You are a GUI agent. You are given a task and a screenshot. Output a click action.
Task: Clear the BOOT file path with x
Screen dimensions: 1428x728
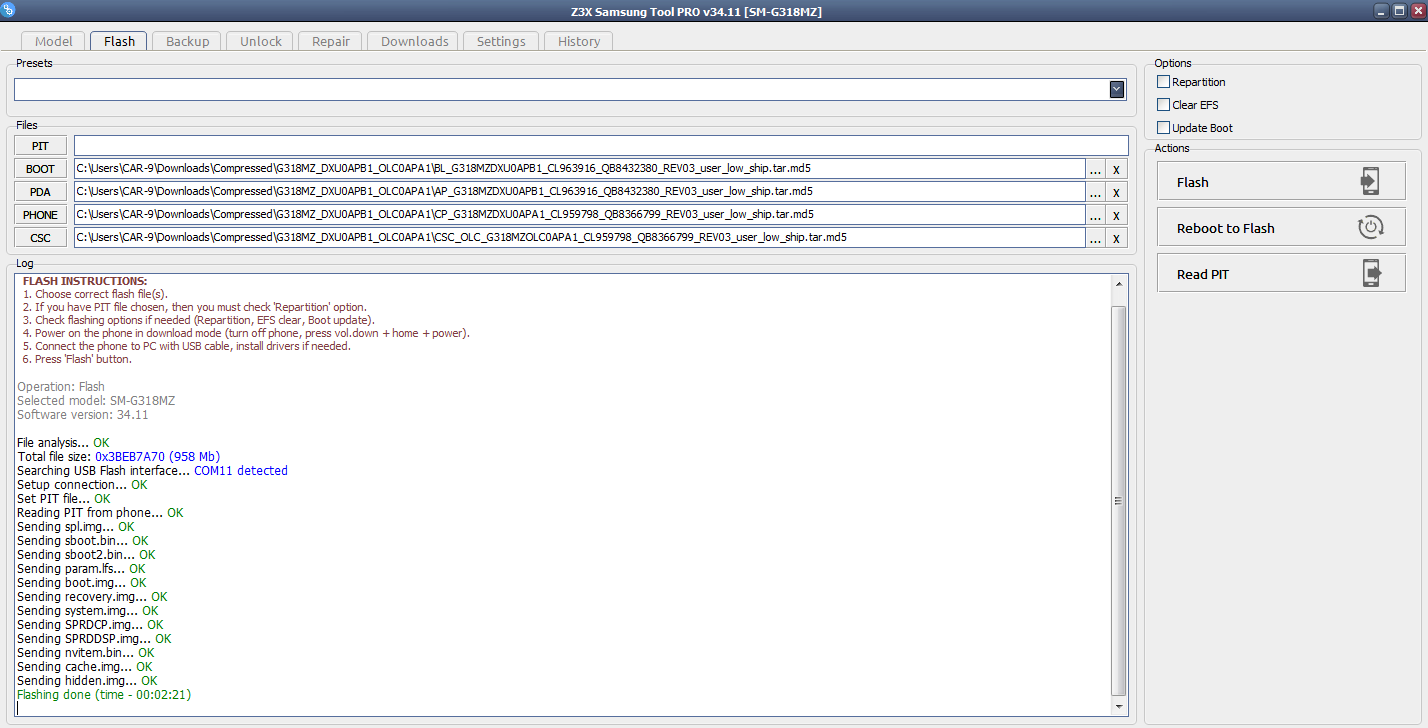click(1117, 169)
